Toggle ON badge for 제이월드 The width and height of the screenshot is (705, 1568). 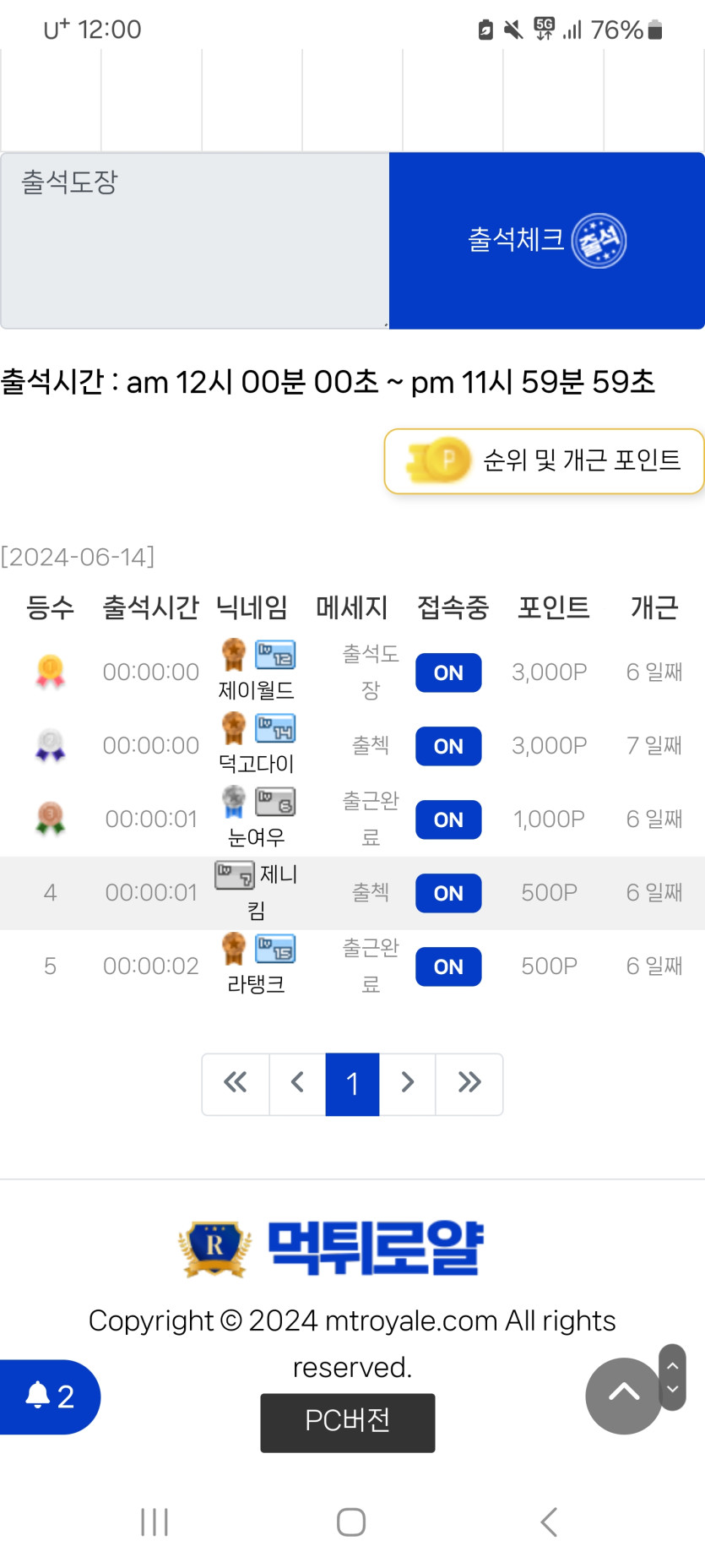(448, 672)
